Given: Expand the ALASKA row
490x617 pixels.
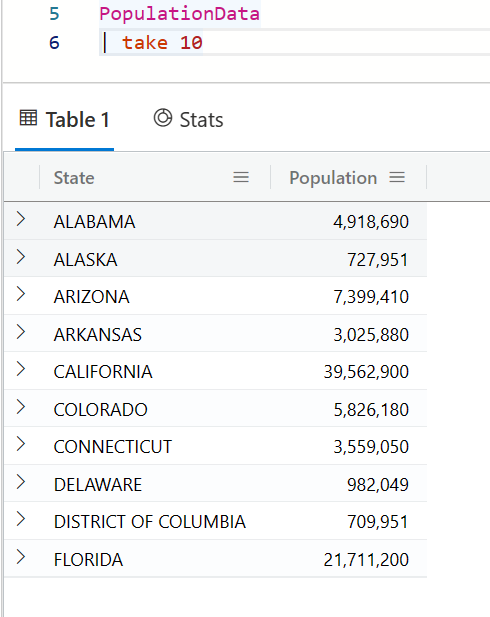Looking at the screenshot, I should click(x=21, y=257).
